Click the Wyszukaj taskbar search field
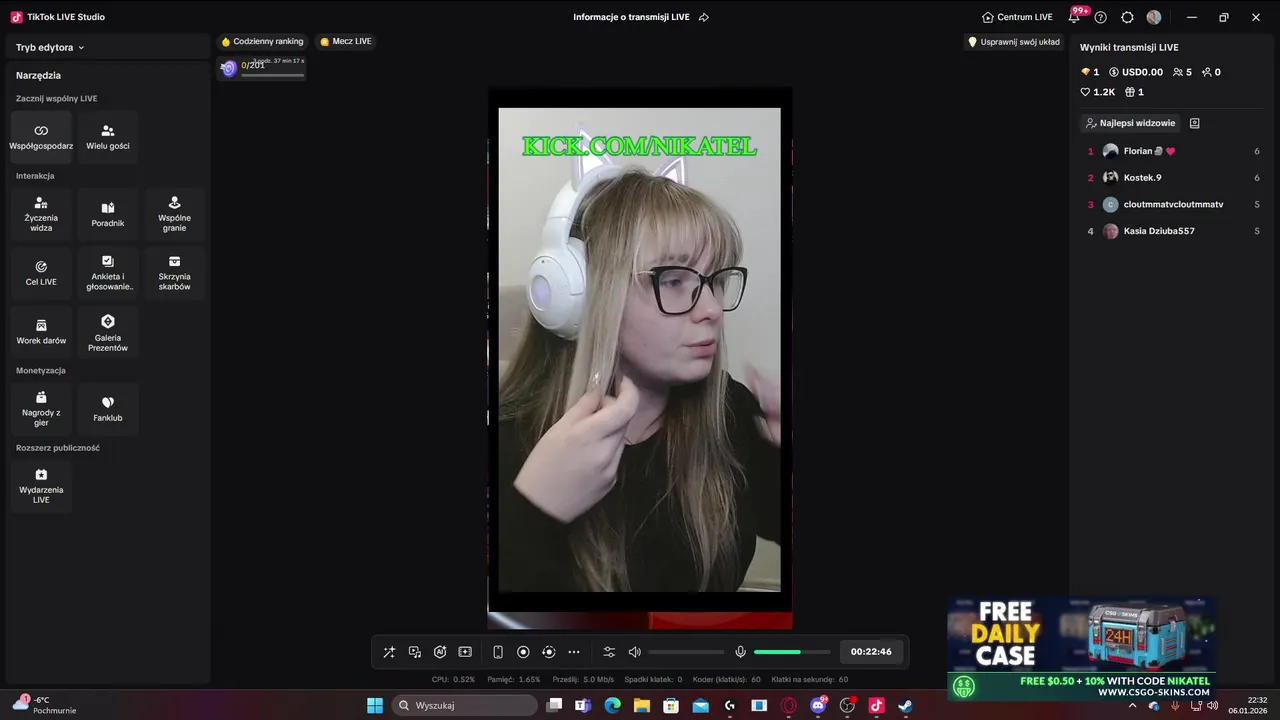The height and width of the screenshot is (720, 1280). (465, 706)
